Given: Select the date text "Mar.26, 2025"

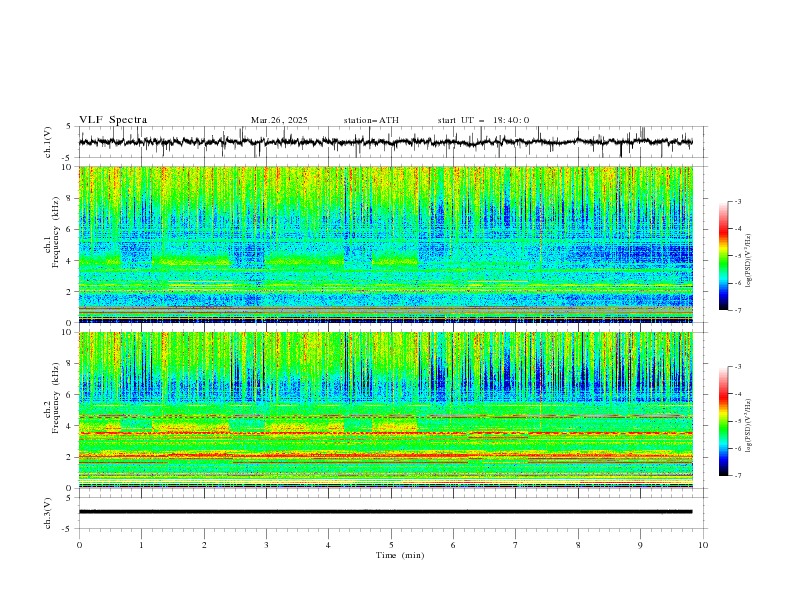Looking at the screenshot, I should click(x=279, y=120).
